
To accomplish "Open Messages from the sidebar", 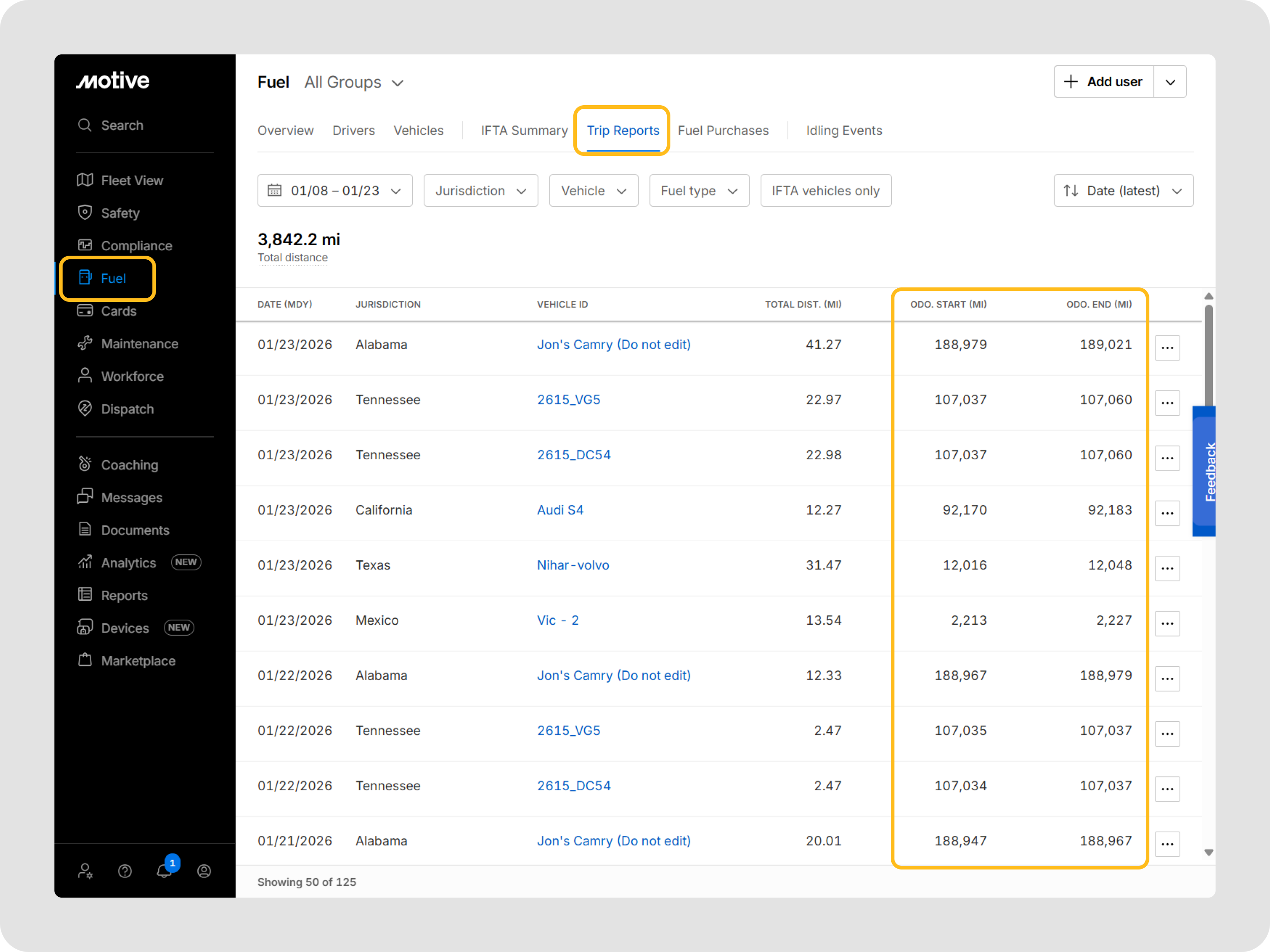I will [x=120, y=497].
